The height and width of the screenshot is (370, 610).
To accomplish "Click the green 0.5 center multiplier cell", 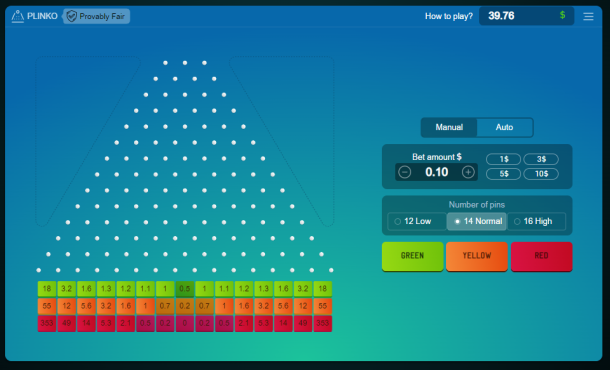I will [x=185, y=289].
